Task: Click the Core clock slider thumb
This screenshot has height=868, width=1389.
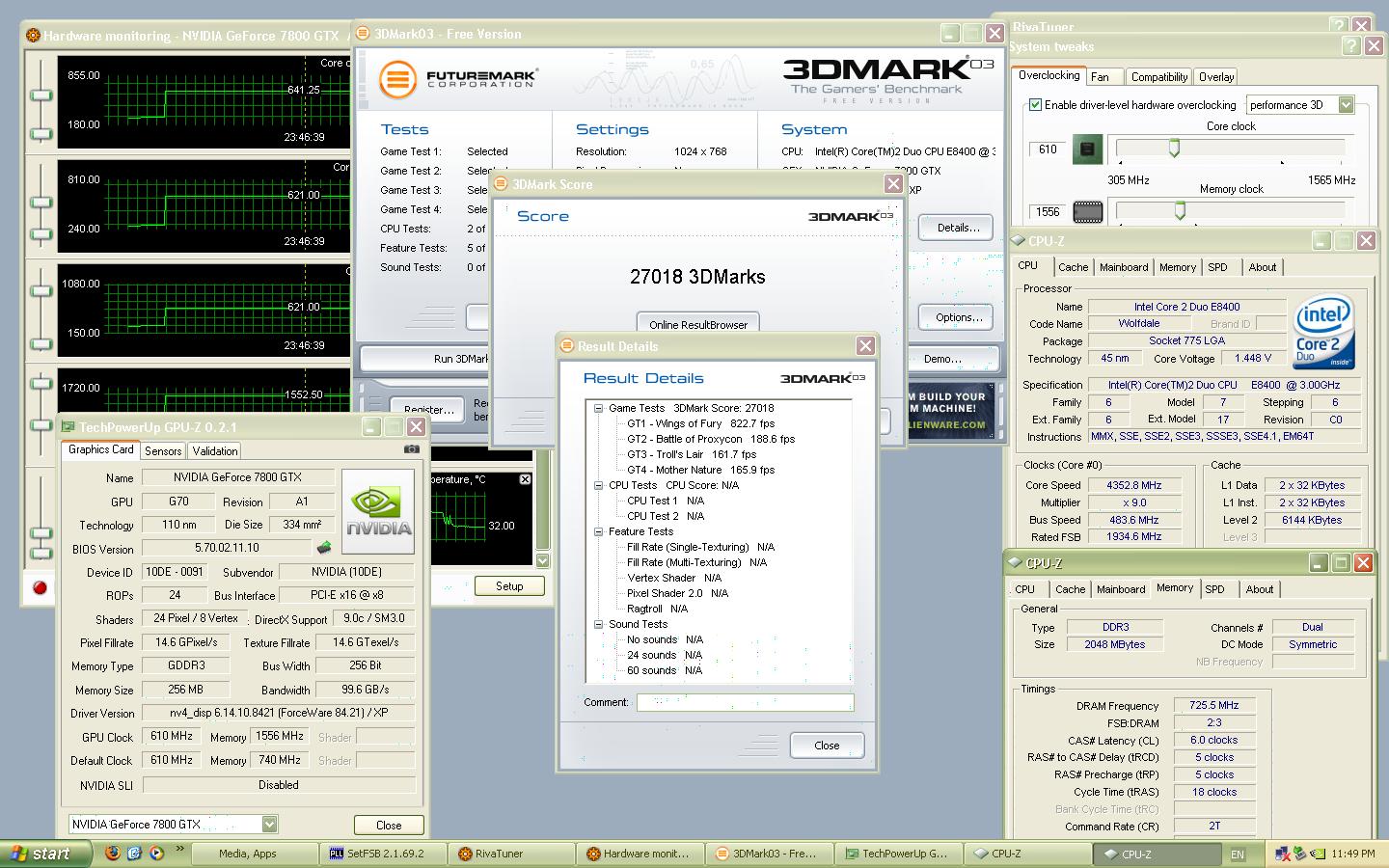Action: point(1174,149)
